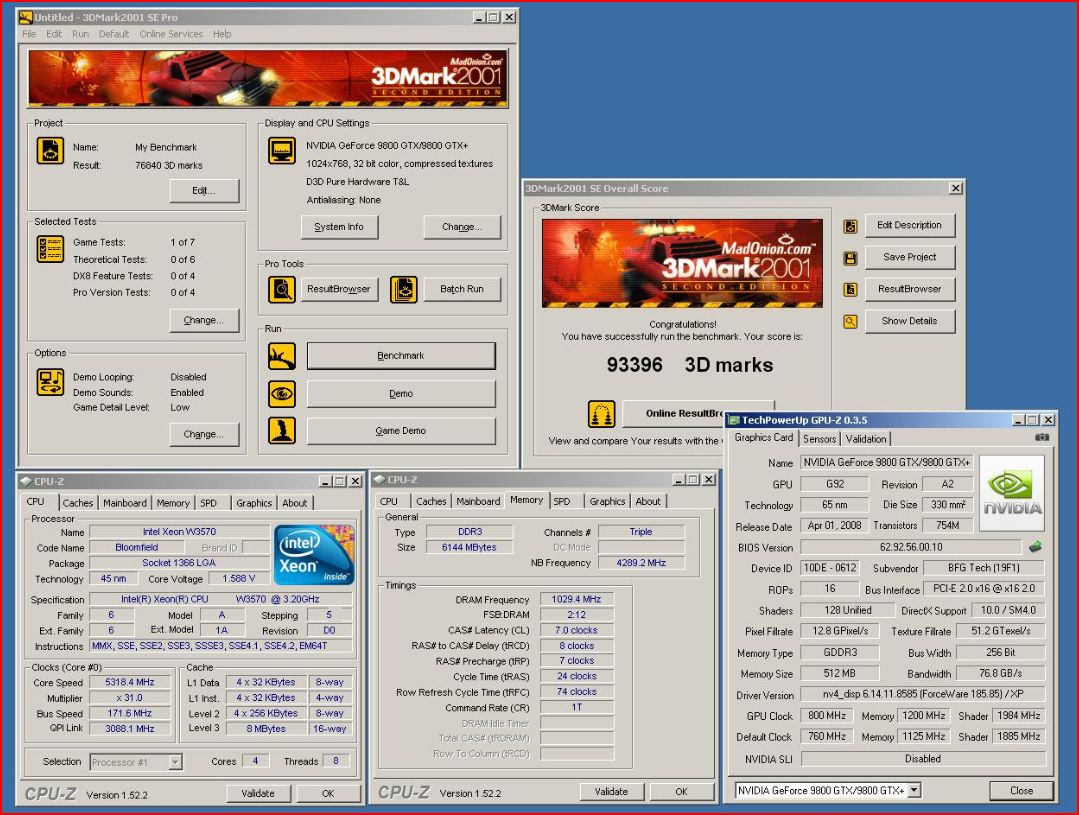Click the Edit... button in Project section

pos(204,191)
